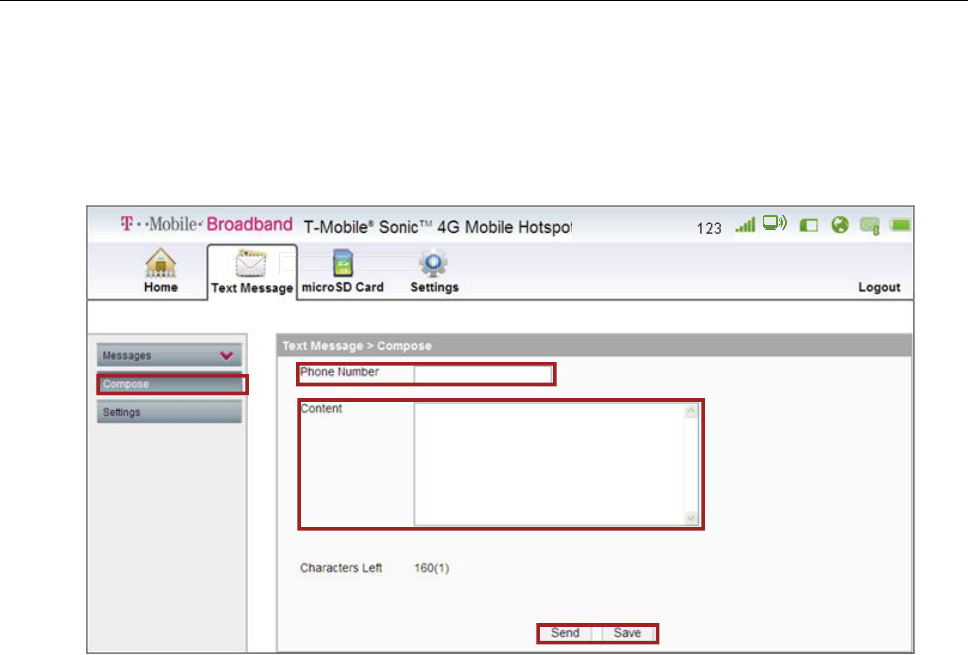This screenshot has height=655, width=968.
Task: Click the Content scrollbar up arrow
Action: (691, 411)
